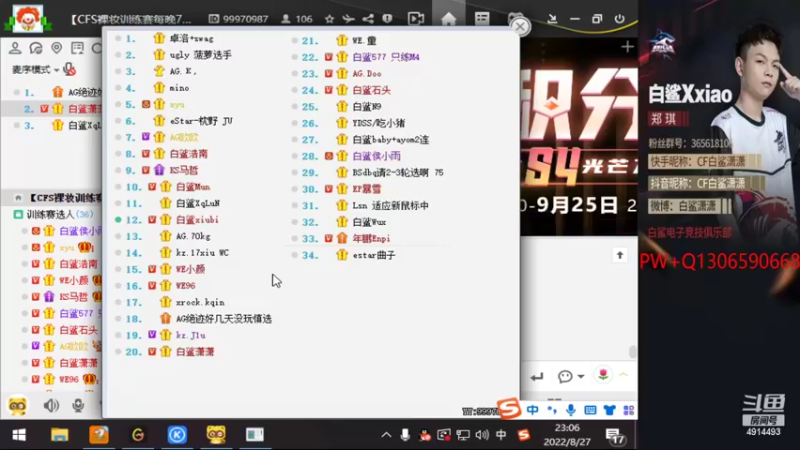
Task: Open the Windows Start menu
Action: [x=19, y=435]
